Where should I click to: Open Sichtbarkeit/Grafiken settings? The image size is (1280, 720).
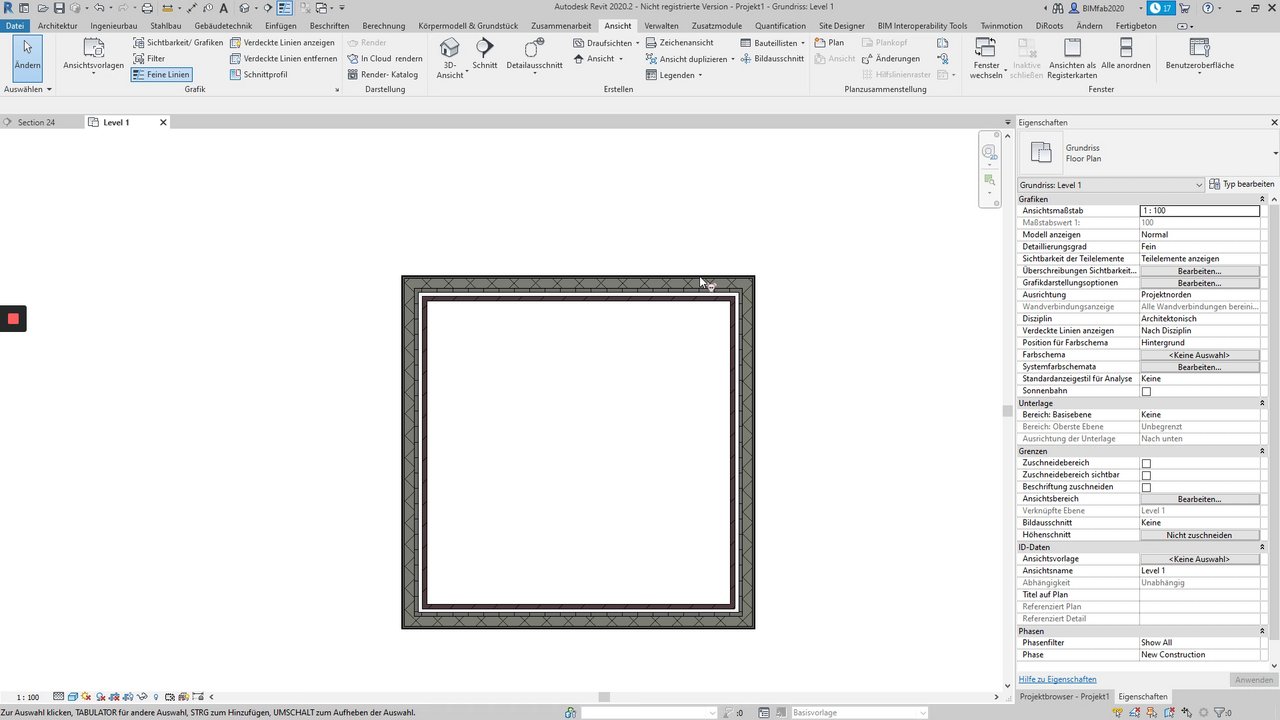(x=177, y=43)
